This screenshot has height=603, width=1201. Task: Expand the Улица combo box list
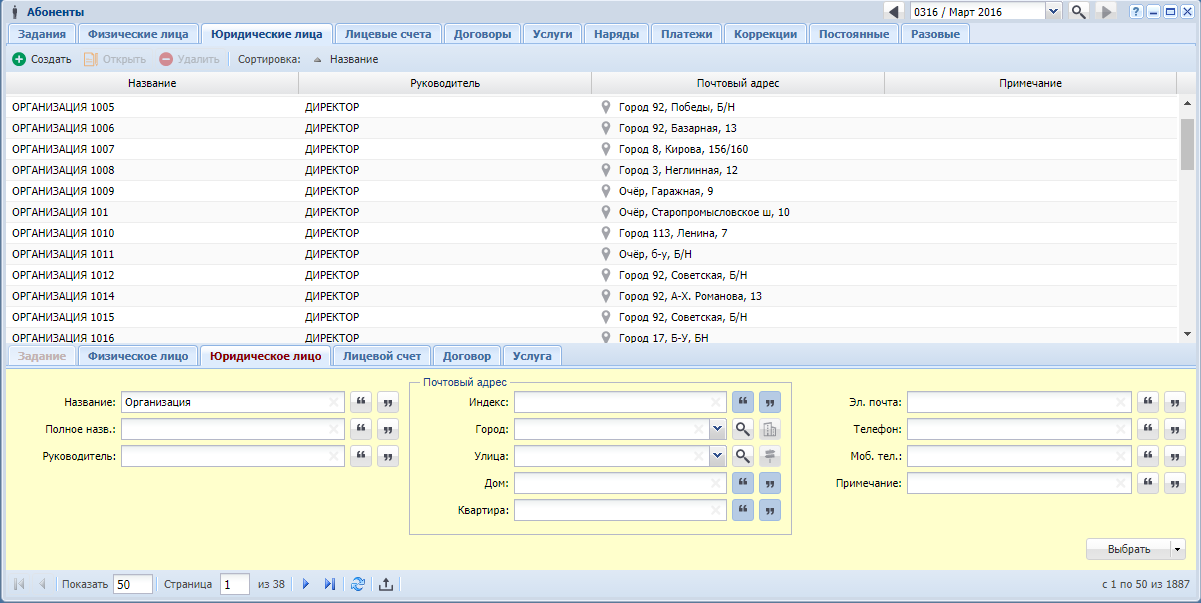pos(717,456)
